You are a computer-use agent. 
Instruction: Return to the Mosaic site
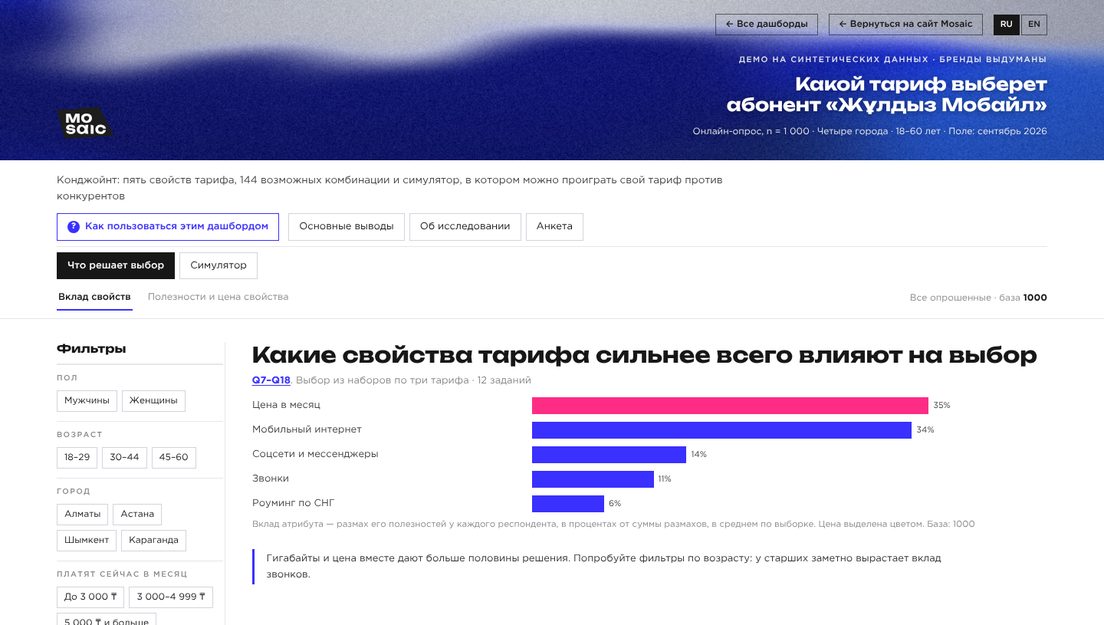(x=905, y=24)
